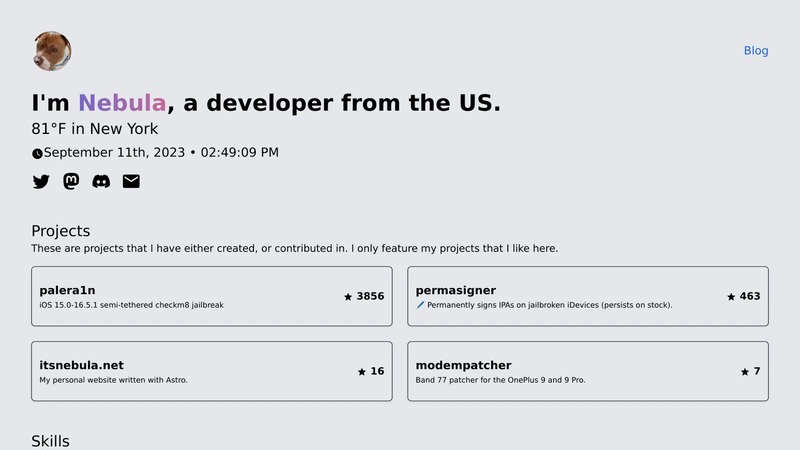Click the Projects section heading
Image resolution: width=800 pixels, height=450 pixels.
(61, 231)
